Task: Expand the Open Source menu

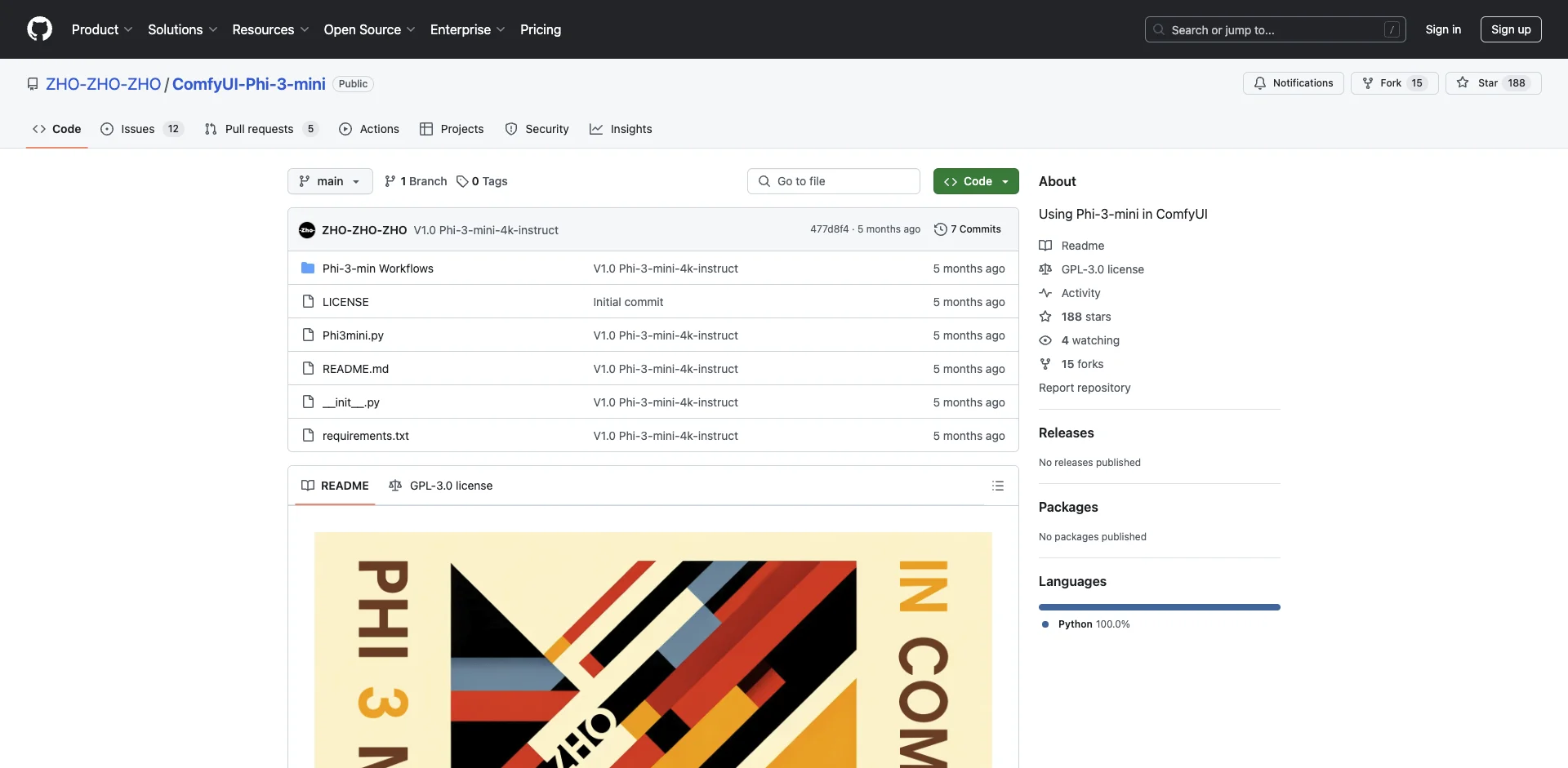Action: coord(369,29)
